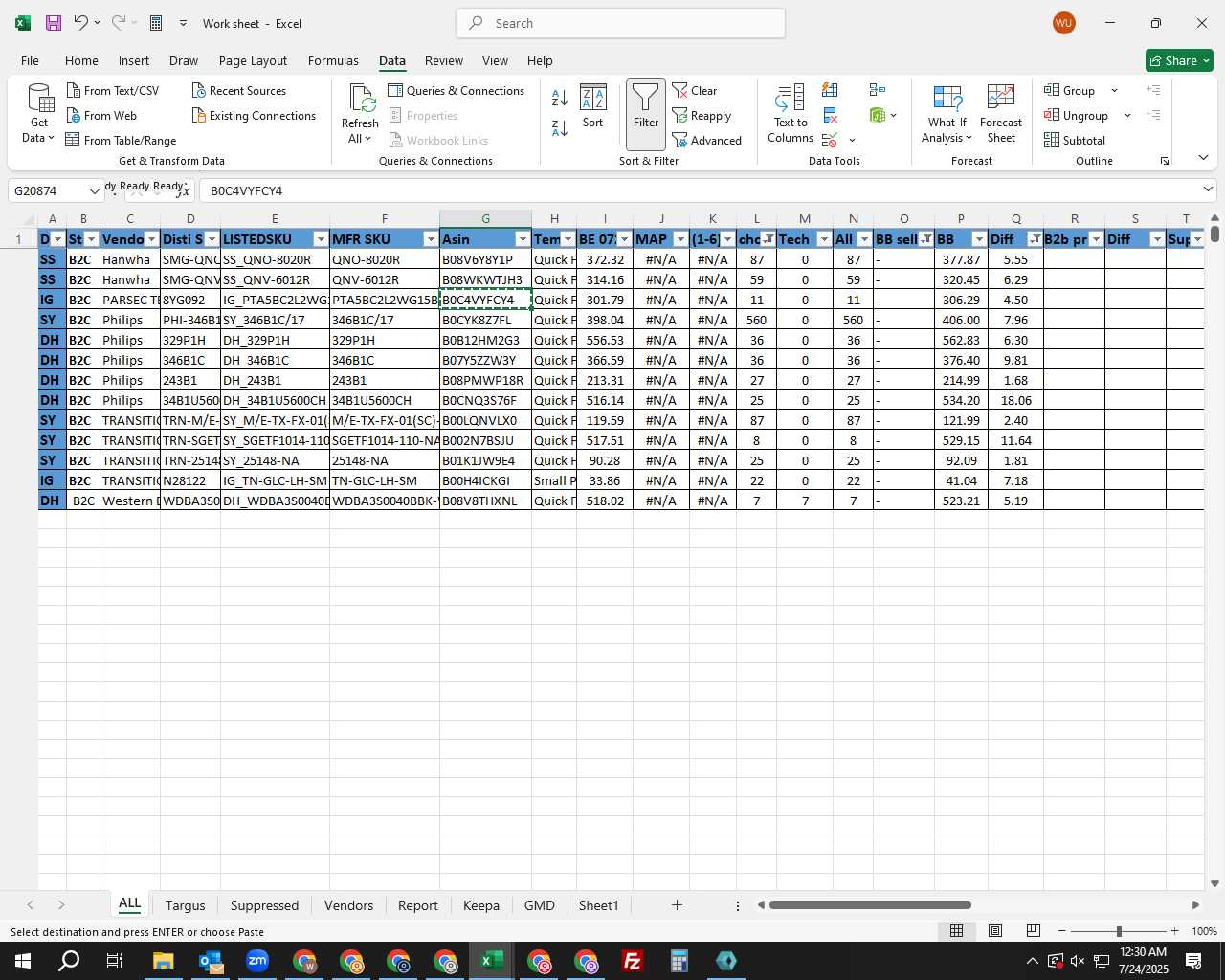Click the Share button

point(1179,60)
